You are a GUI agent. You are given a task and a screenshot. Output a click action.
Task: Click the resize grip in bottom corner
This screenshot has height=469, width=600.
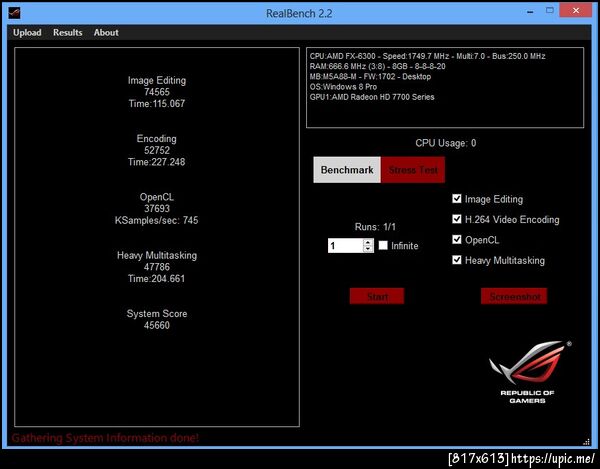(x=586, y=441)
